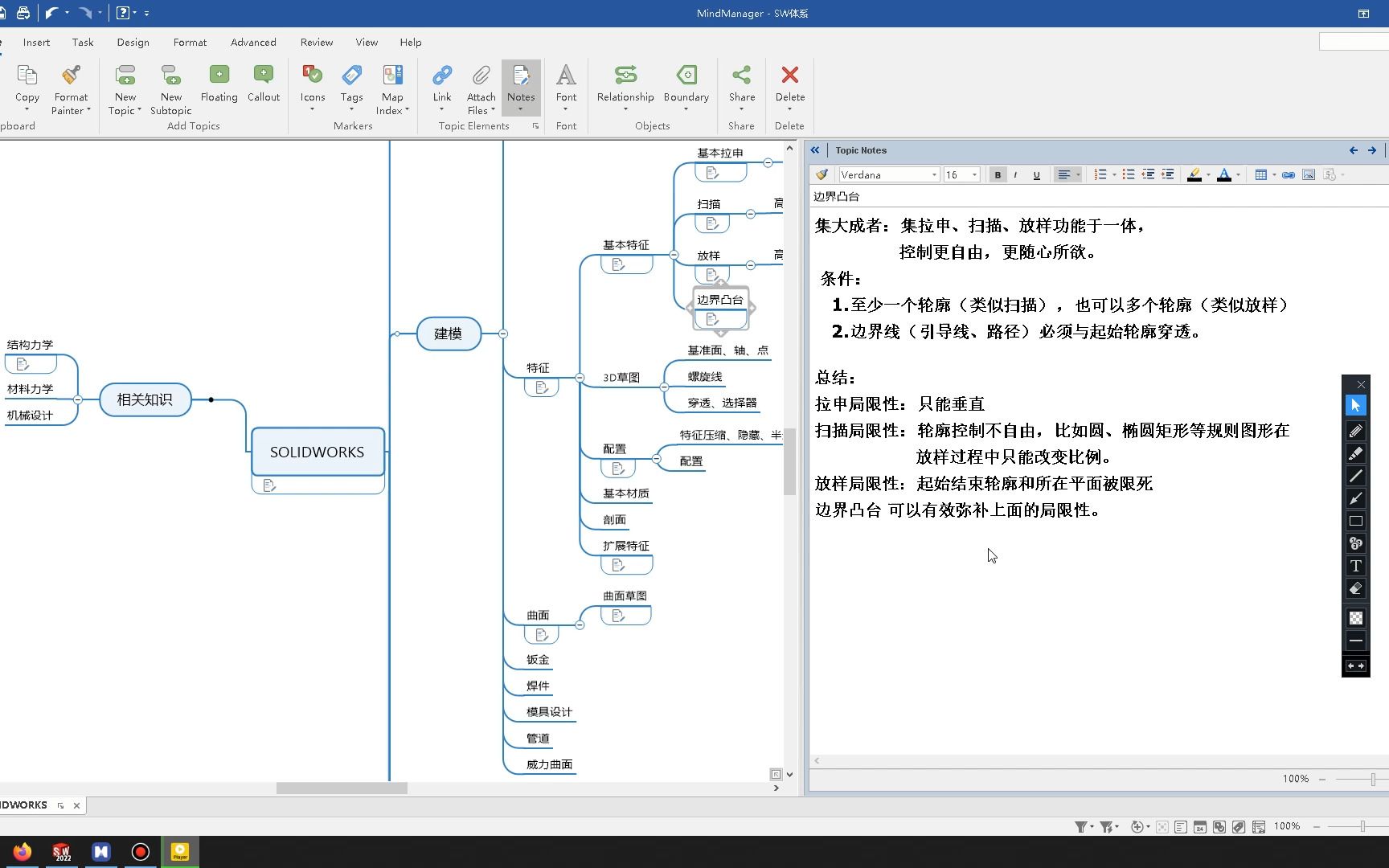Select the highlighter pen in the annotation toolbar
This screenshot has height=868, width=1389.
coord(1355,453)
